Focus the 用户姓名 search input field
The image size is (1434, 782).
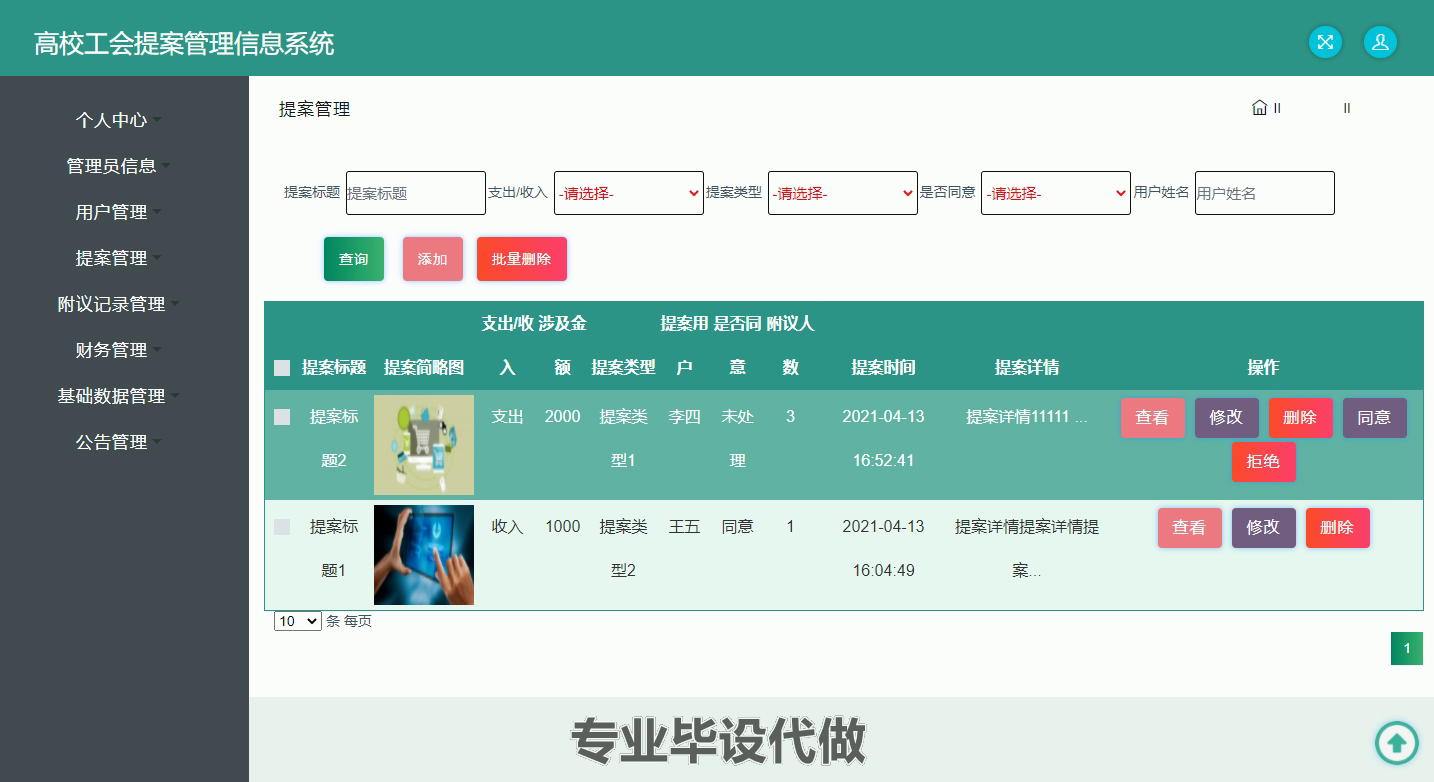[x=1265, y=193]
